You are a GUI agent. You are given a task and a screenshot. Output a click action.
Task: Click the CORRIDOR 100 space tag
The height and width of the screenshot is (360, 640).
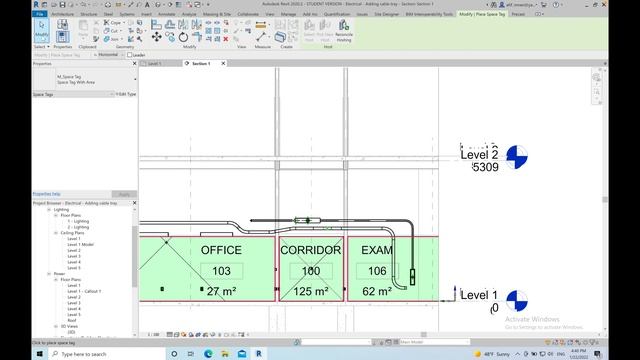coord(311,270)
